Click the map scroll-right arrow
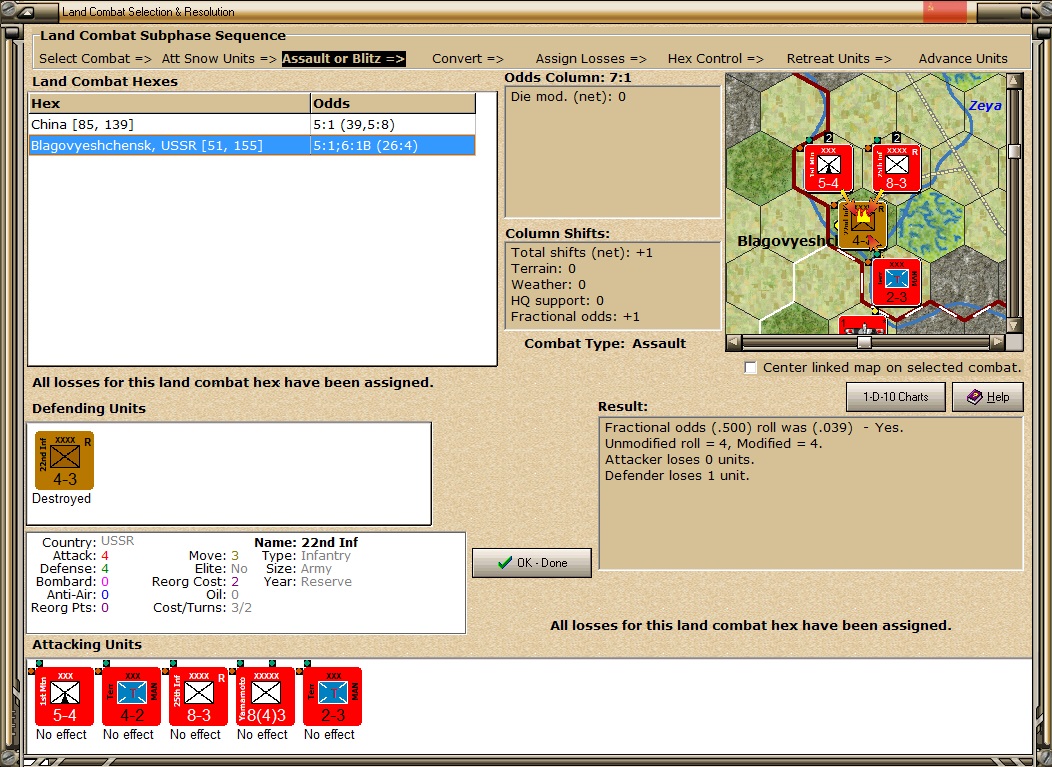The width and height of the screenshot is (1052, 767). [998, 343]
